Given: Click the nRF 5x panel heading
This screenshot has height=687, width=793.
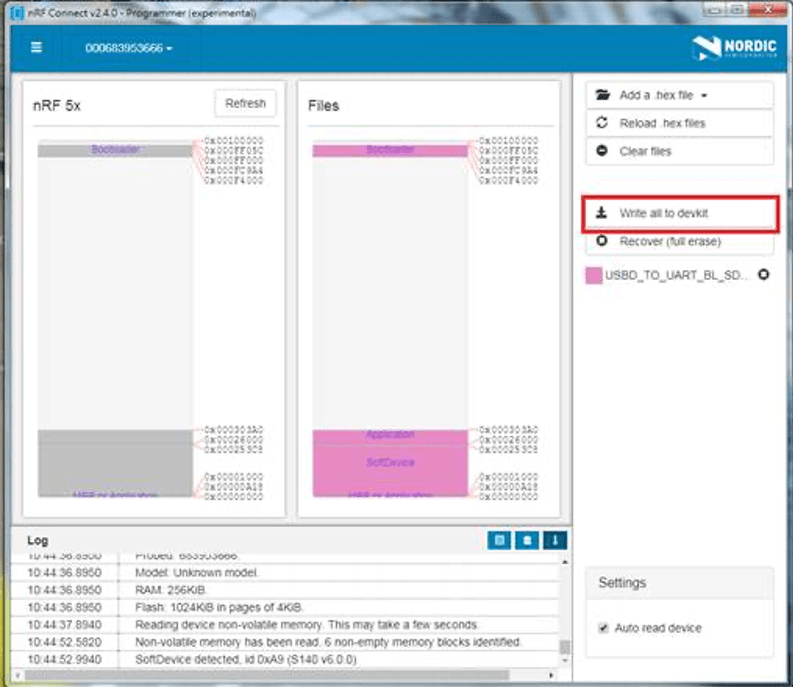Looking at the screenshot, I should tap(57, 106).
